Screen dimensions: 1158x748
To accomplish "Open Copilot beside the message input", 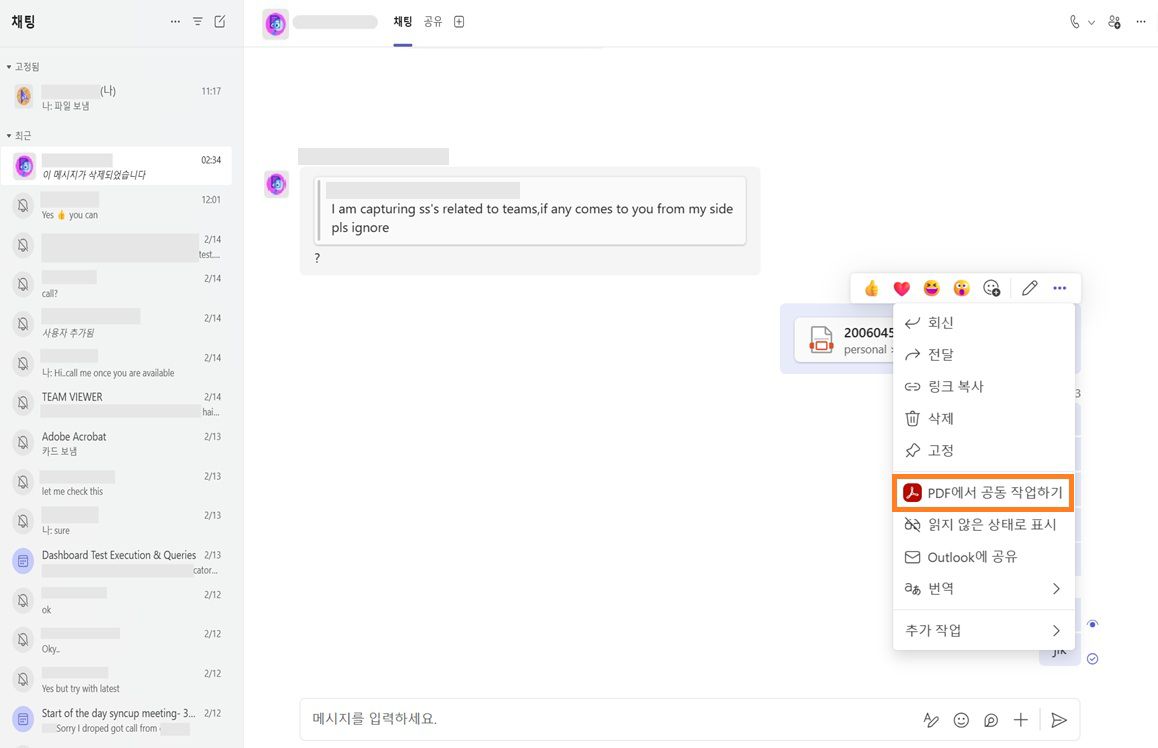I will point(990,719).
